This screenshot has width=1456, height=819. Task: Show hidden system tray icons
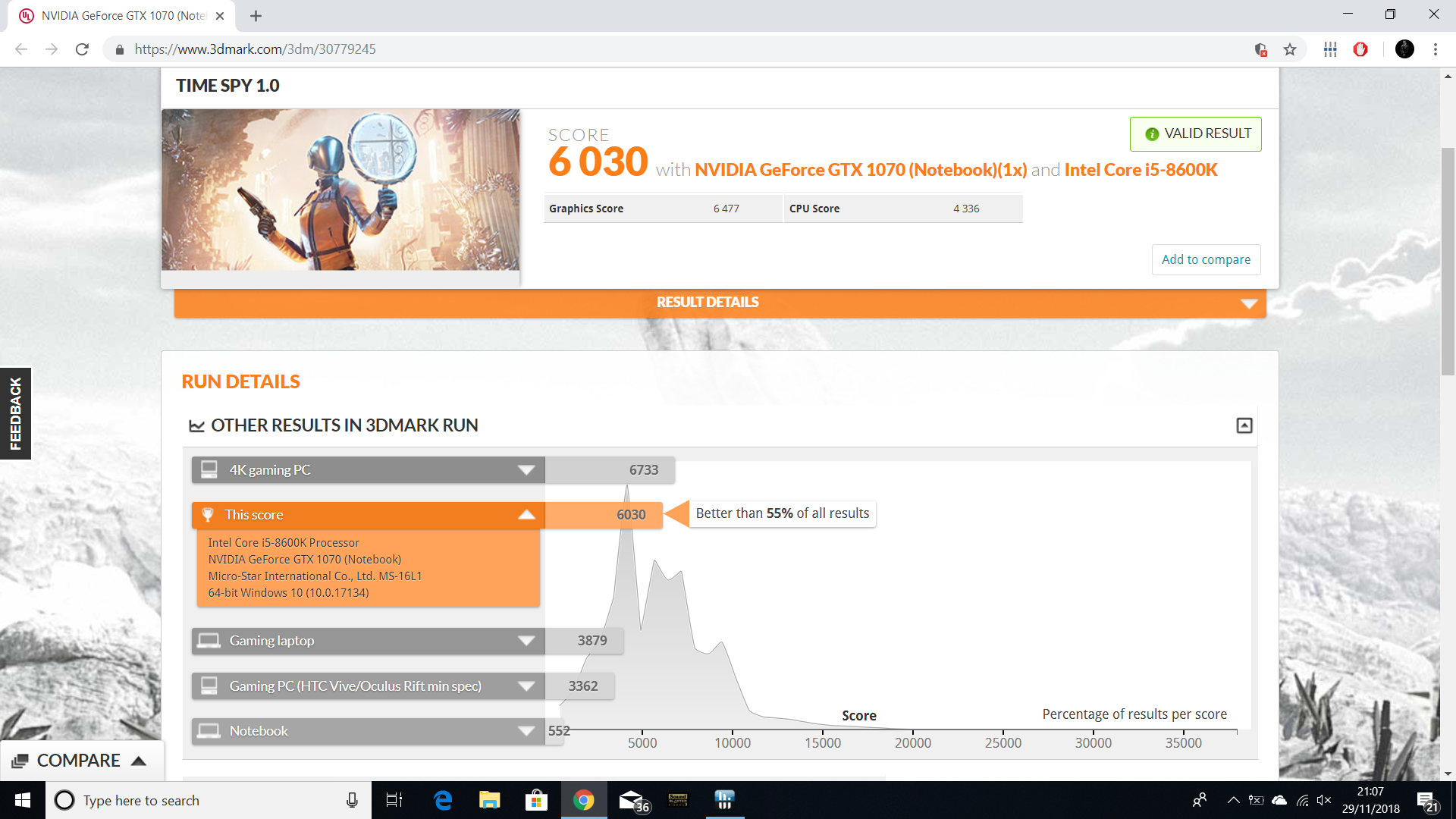[x=1233, y=800]
